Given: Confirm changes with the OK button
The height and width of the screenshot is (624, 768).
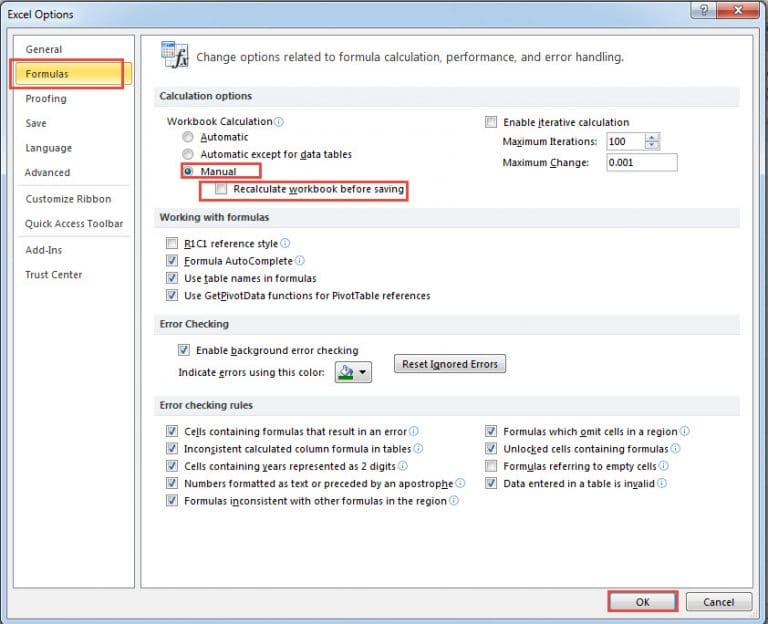Looking at the screenshot, I should (643, 601).
